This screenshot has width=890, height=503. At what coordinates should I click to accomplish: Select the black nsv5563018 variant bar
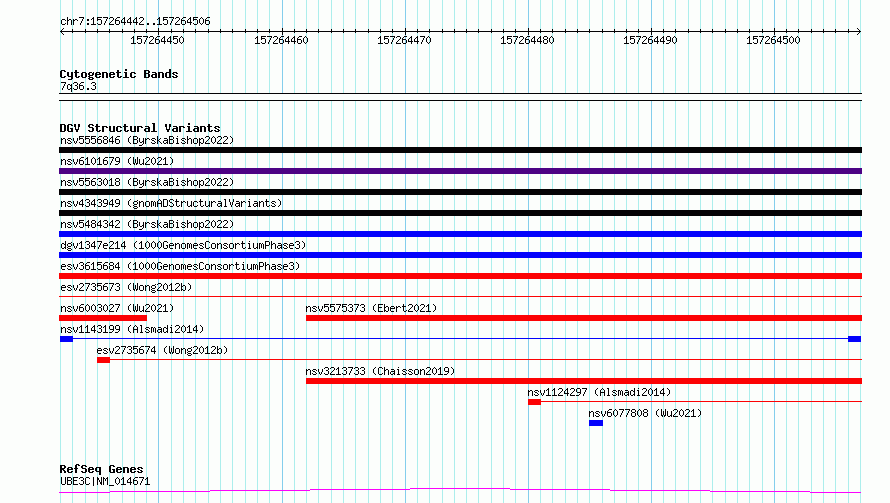tap(460, 192)
